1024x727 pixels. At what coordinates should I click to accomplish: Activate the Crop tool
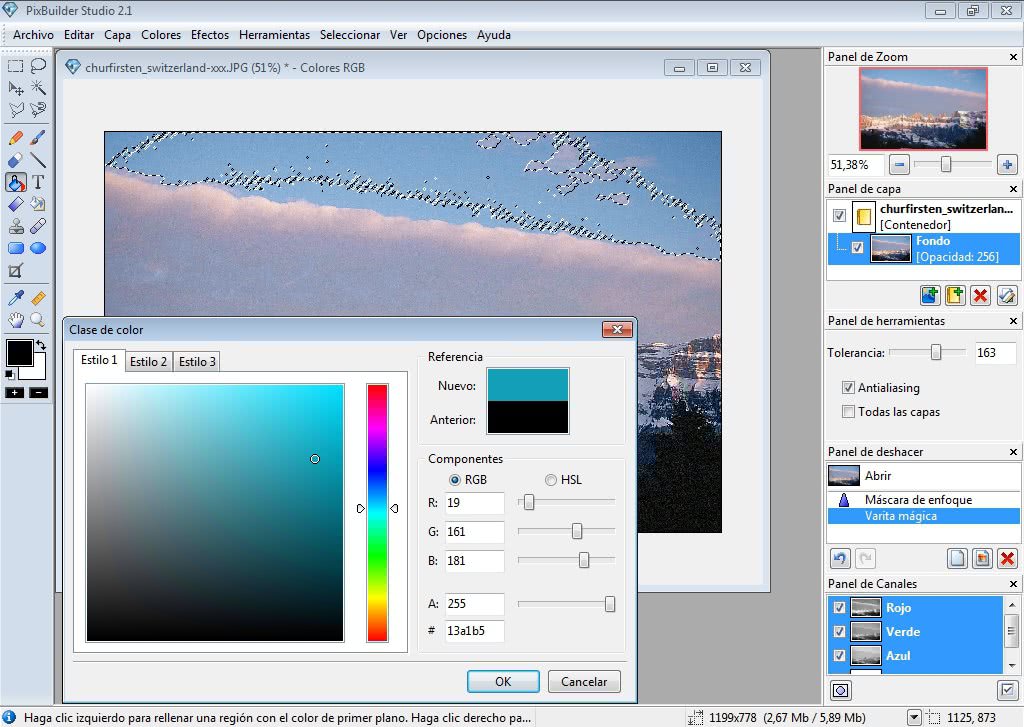(16, 271)
